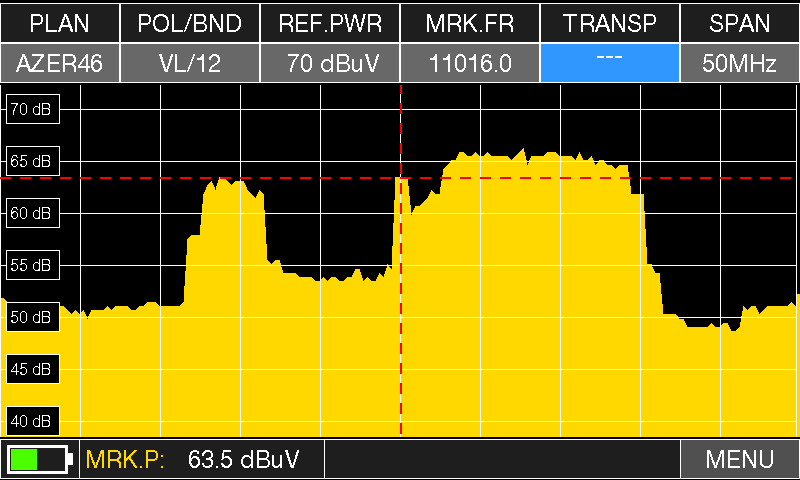Adjust the 70 dBuV reference power
This screenshot has height=480, width=800.
(x=330, y=63)
